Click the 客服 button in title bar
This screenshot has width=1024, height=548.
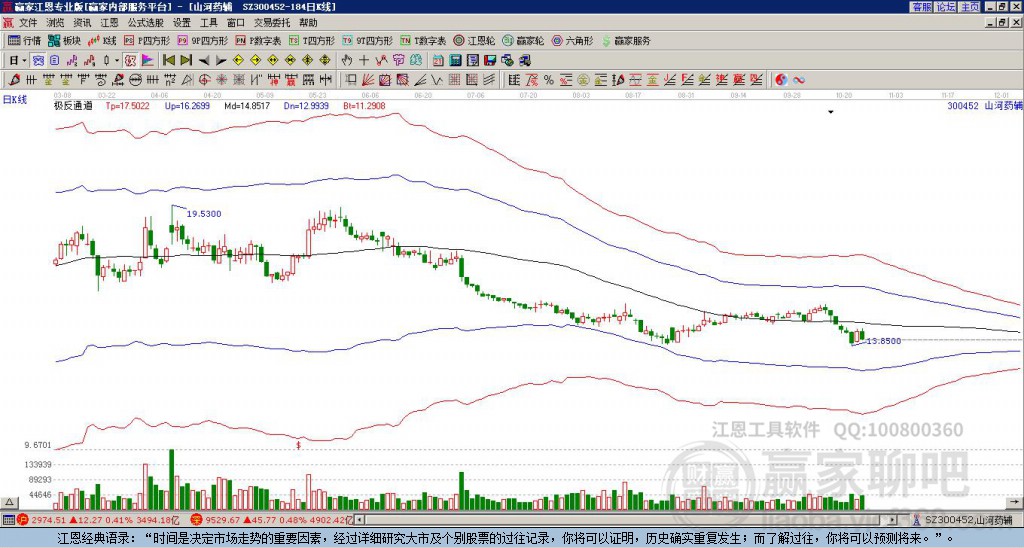click(922, 7)
